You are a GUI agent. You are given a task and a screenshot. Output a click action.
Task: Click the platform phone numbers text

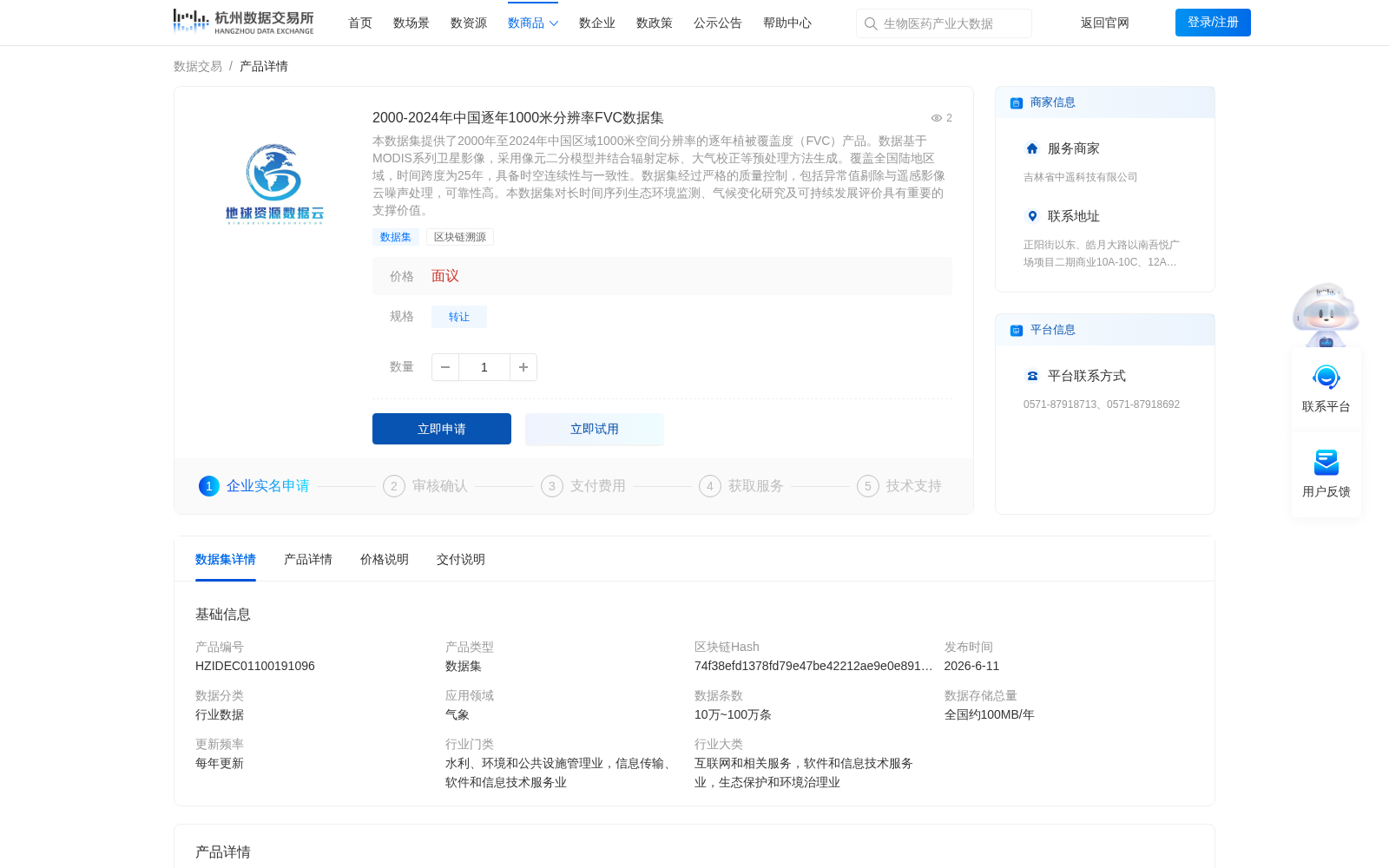coord(1102,404)
